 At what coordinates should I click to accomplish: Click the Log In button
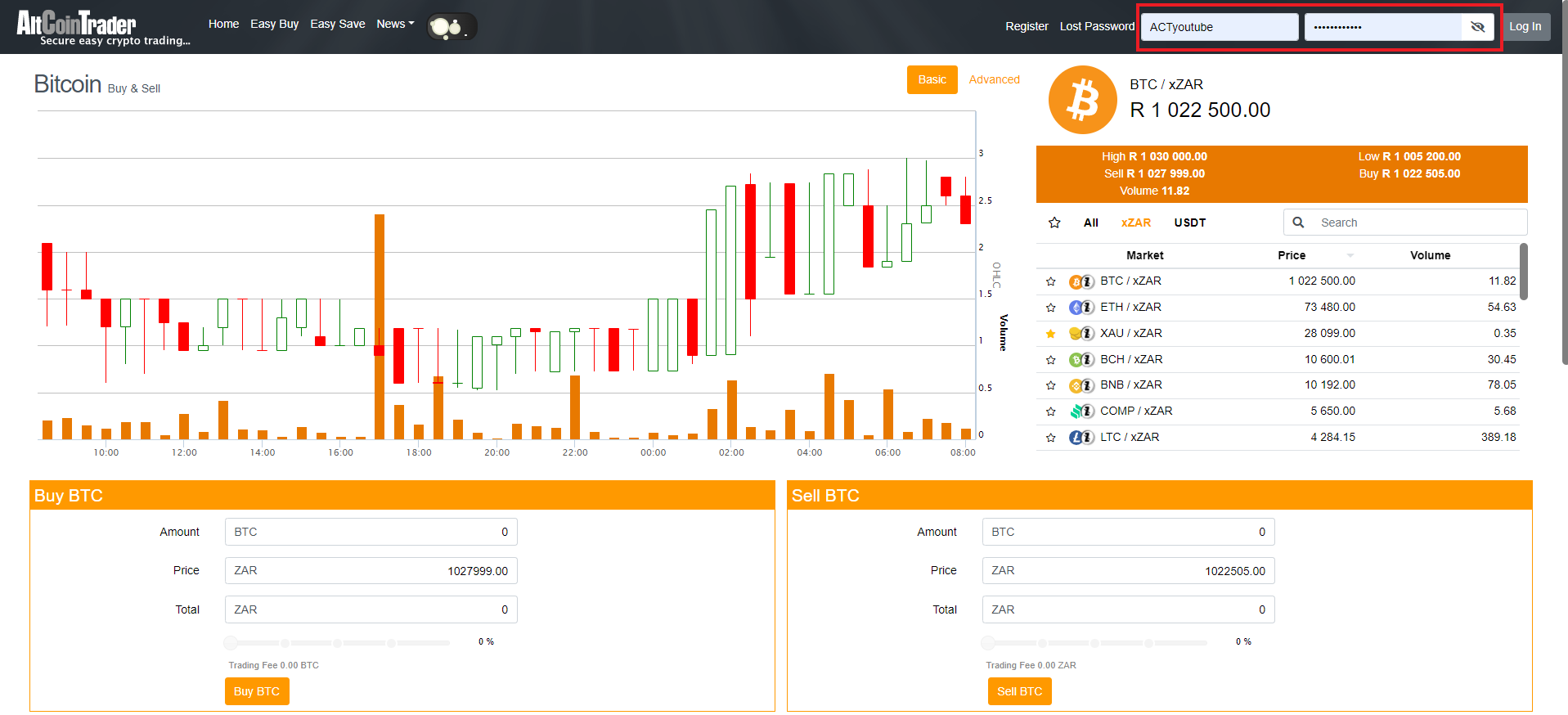click(x=1525, y=26)
